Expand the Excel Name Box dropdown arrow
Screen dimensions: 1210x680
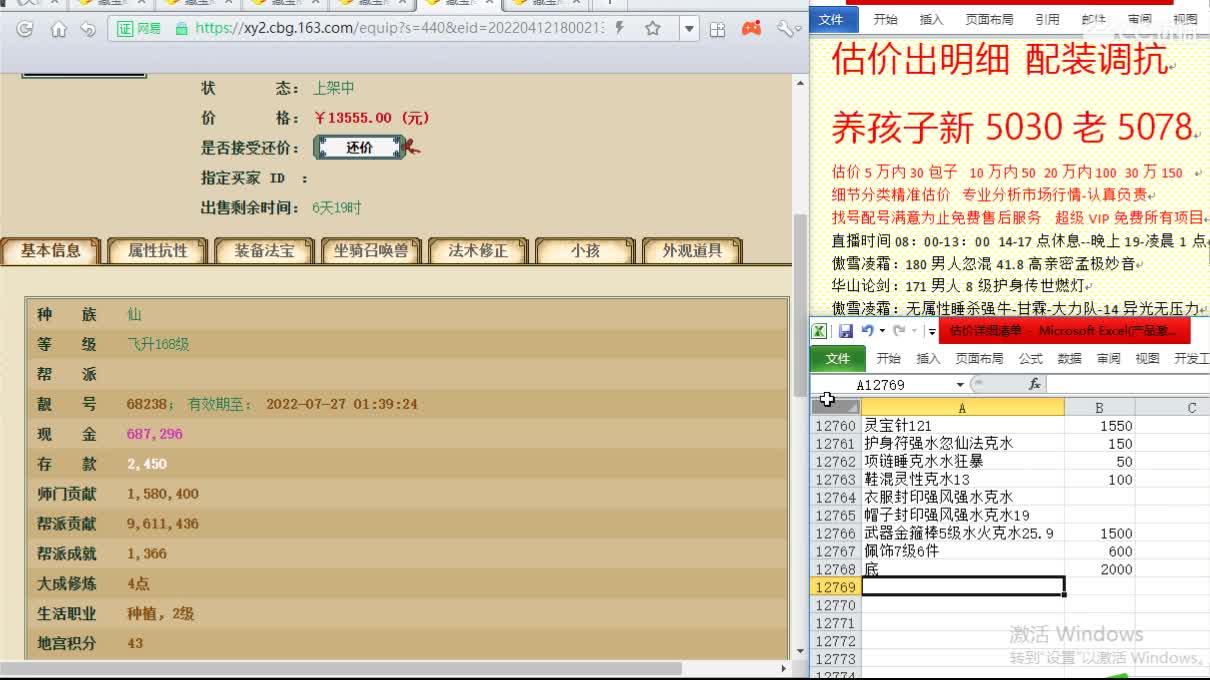960,385
